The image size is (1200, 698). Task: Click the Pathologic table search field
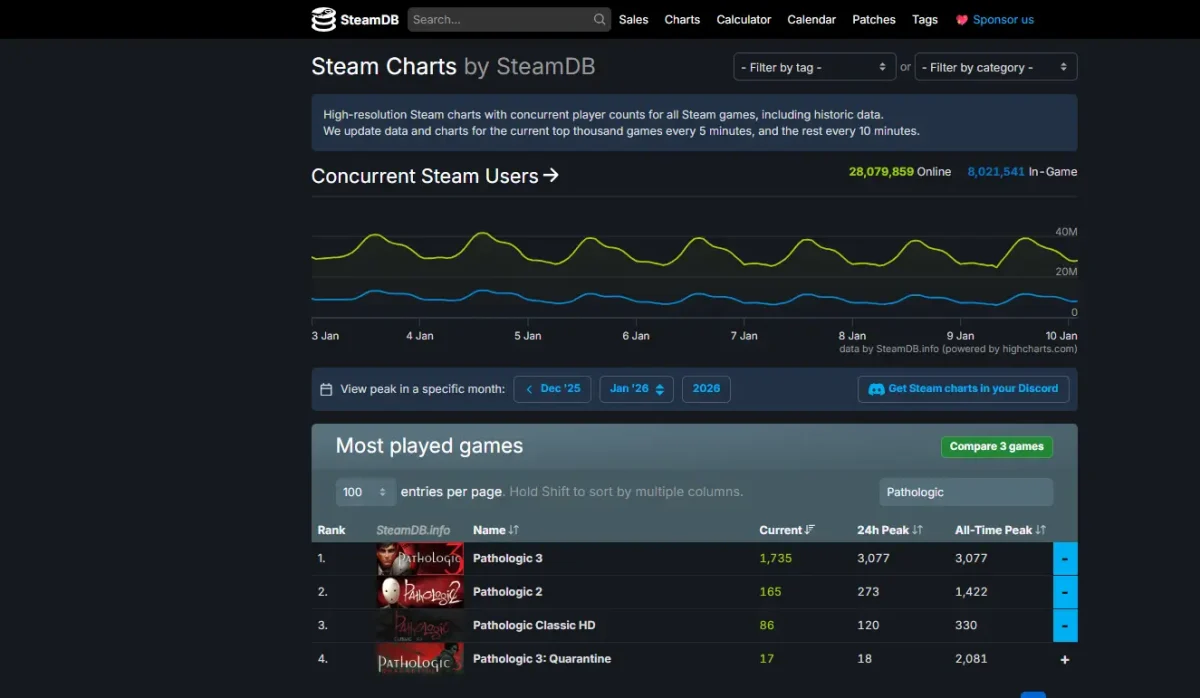click(x=965, y=491)
